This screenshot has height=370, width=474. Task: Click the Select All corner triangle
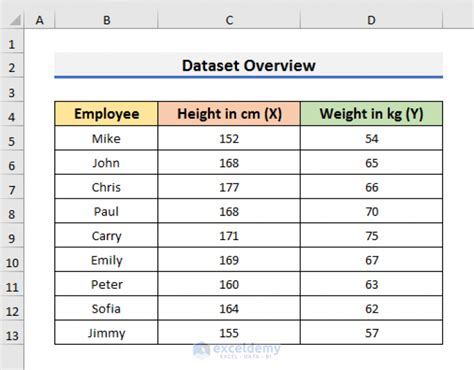(x=15, y=20)
